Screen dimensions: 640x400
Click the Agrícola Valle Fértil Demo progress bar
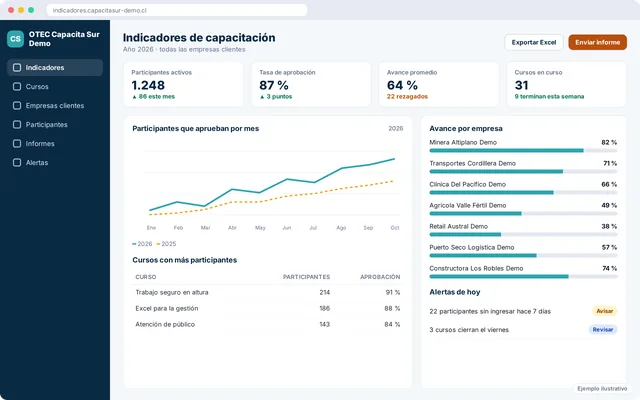tap(523, 213)
